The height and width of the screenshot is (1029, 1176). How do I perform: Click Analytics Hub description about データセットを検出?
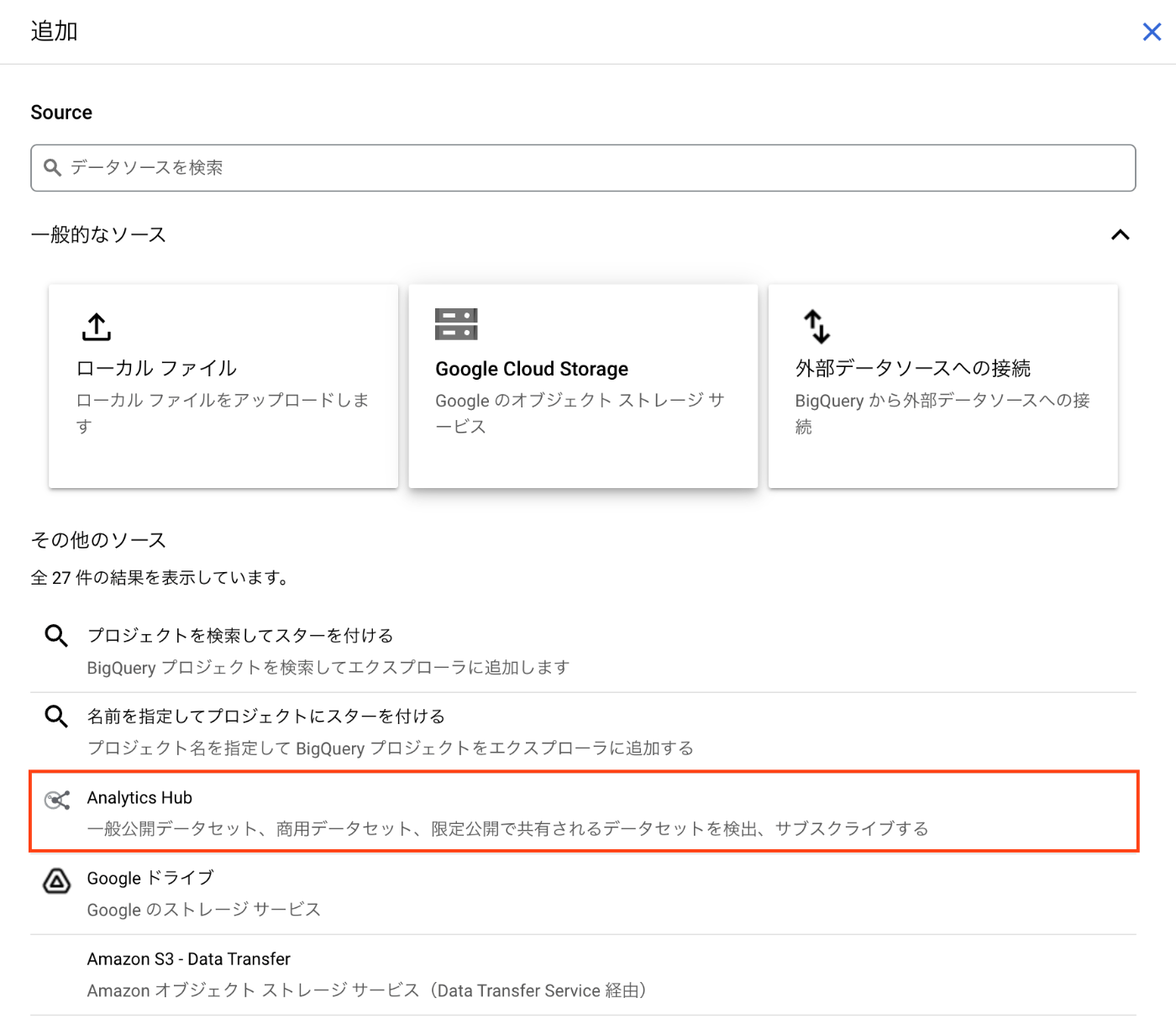click(x=508, y=829)
